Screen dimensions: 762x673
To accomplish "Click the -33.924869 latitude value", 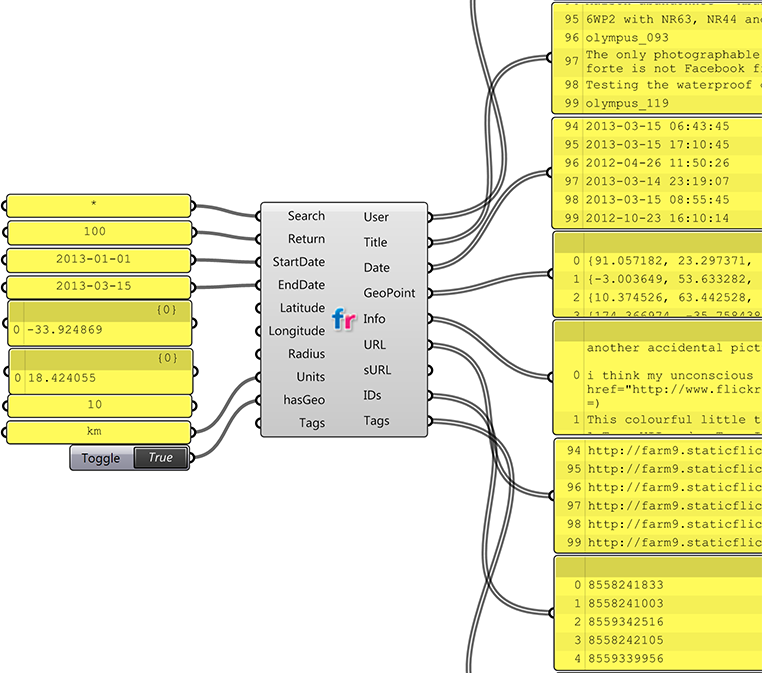I will coord(65,329).
